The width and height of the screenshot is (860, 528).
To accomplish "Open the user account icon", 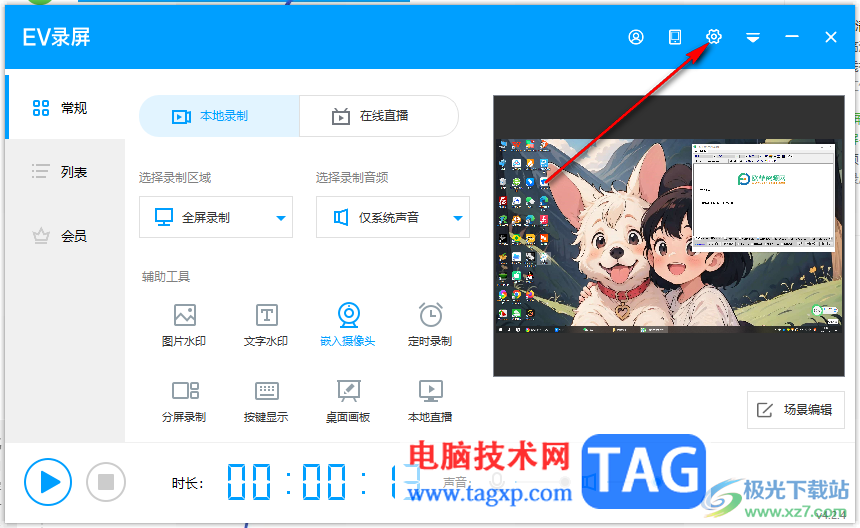I will point(636,37).
